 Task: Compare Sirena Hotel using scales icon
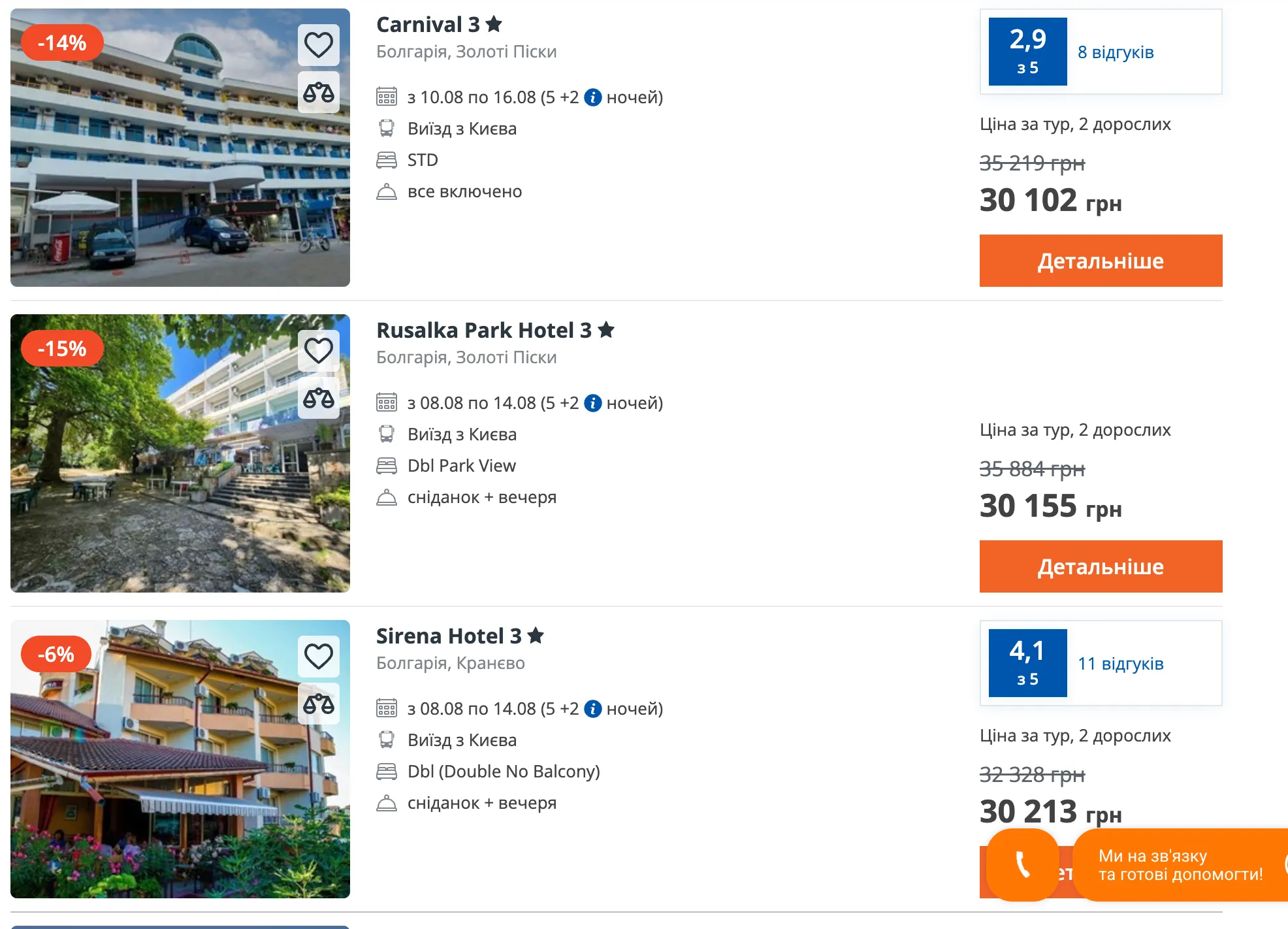click(x=319, y=704)
